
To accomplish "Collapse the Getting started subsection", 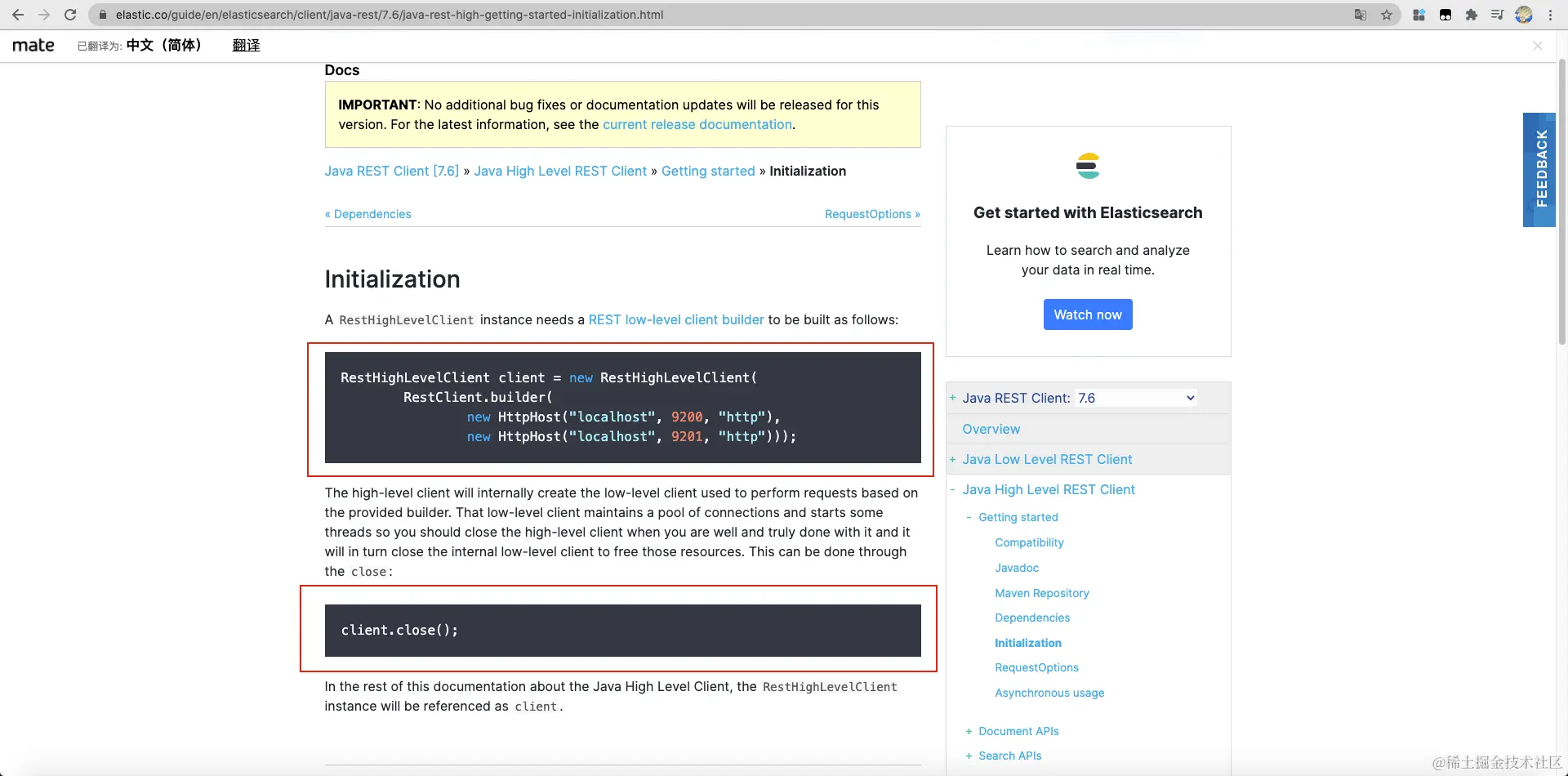I will pos(969,517).
